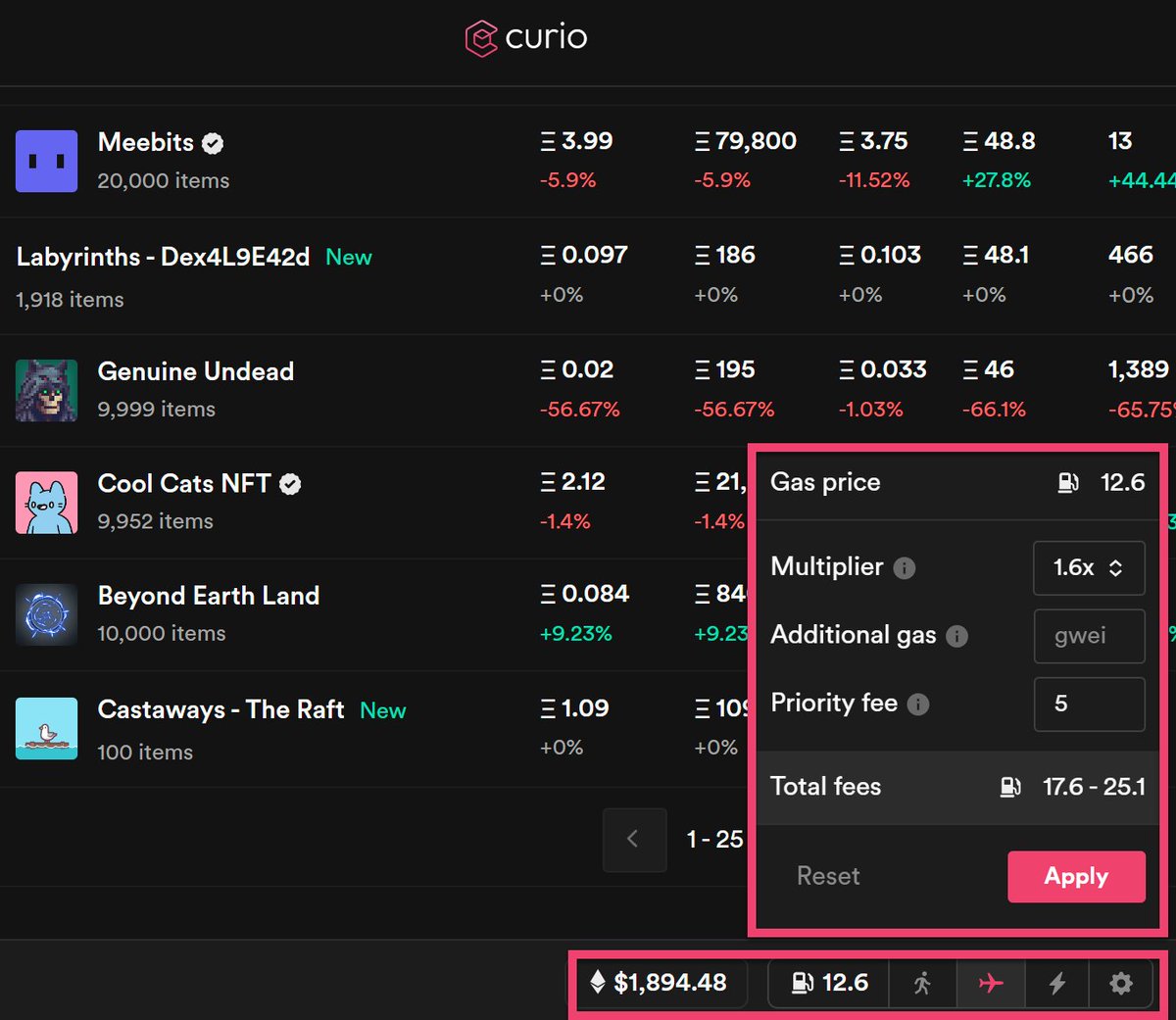Screen dimensions: 1176x1020
Task: Click Genuine Undead 1,389 value
Action: click(x=1139, y=369)
